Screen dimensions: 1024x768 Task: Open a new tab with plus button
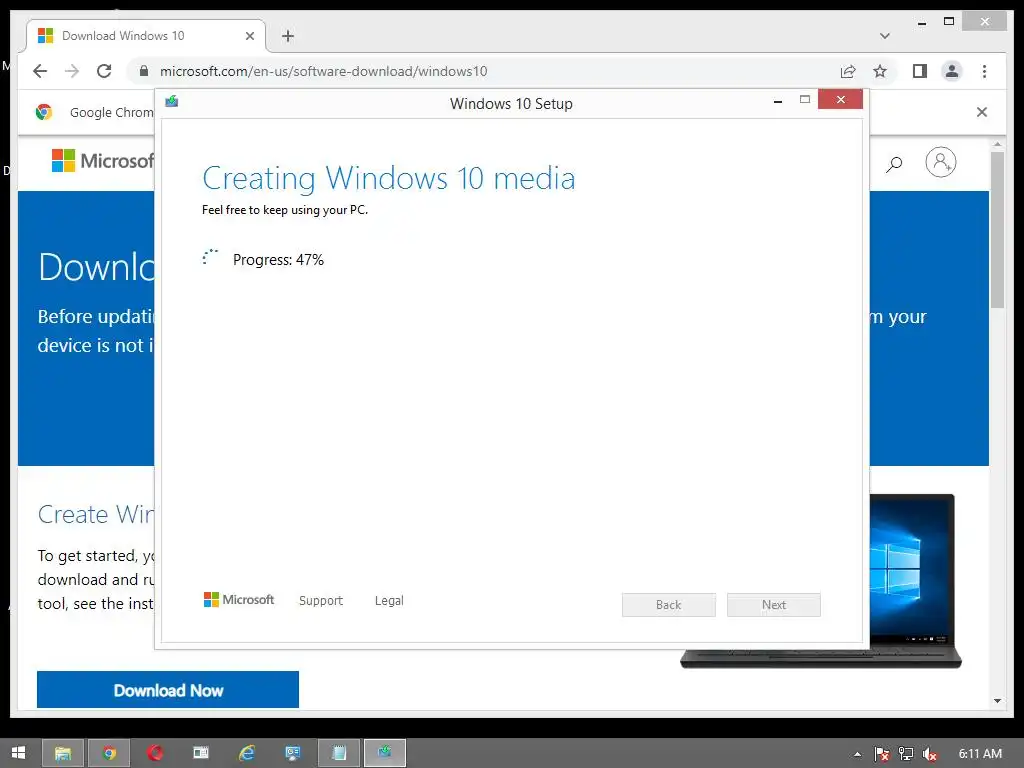point(288,36)
